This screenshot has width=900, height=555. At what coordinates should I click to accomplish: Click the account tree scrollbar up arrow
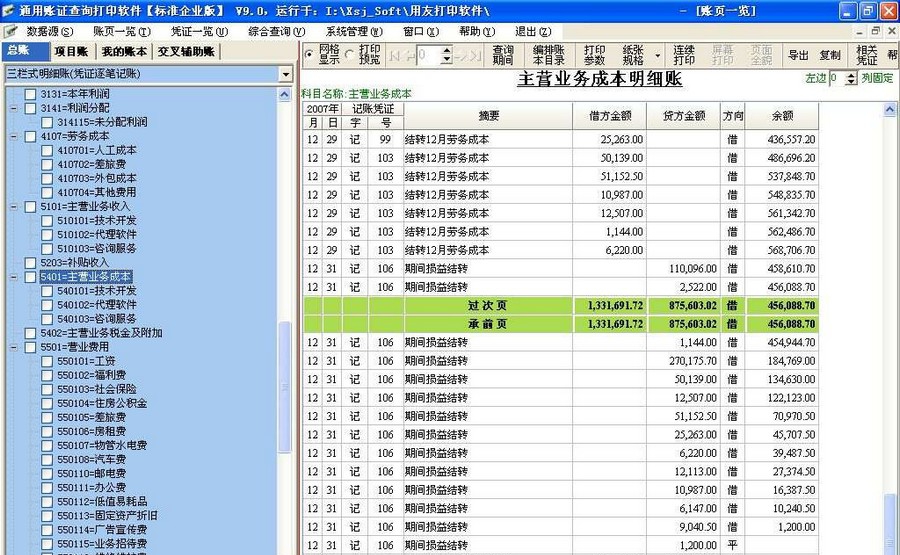click(x=285, y=95)
